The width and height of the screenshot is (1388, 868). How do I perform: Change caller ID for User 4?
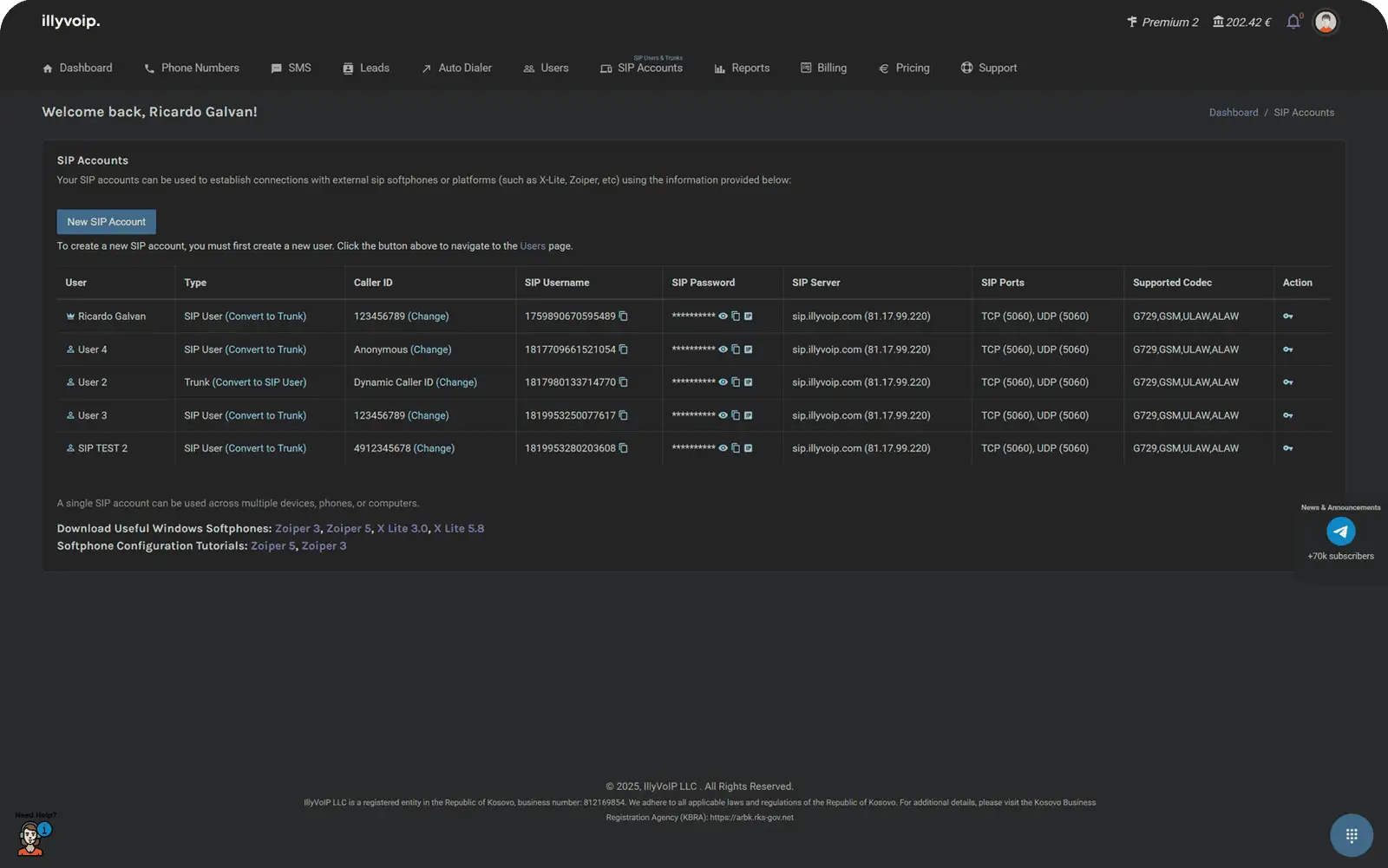(431, 349)
